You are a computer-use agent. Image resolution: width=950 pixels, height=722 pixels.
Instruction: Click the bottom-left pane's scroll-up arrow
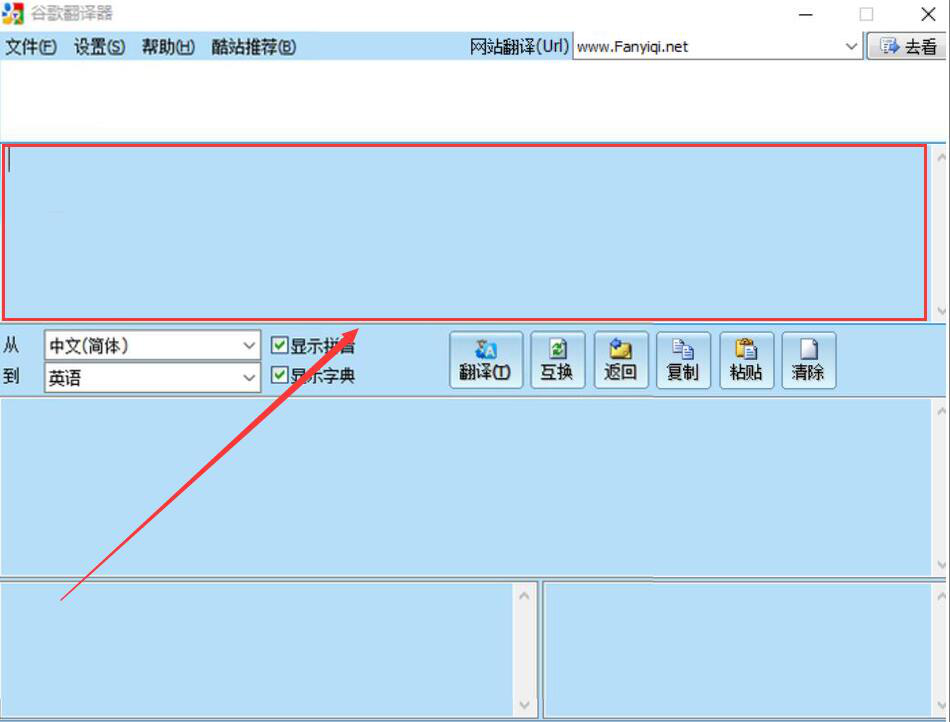525,596
